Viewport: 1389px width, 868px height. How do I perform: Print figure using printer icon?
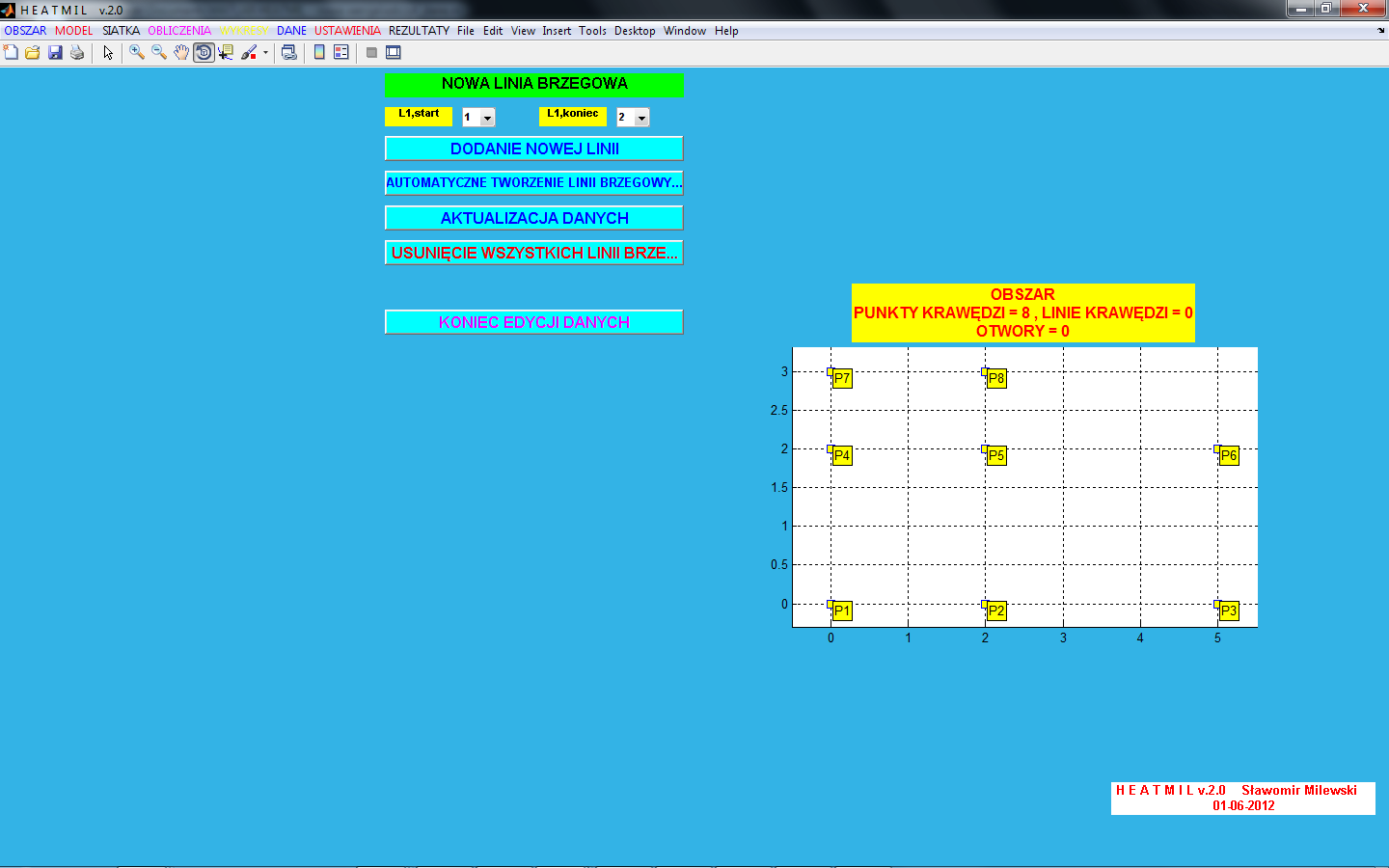77,53
